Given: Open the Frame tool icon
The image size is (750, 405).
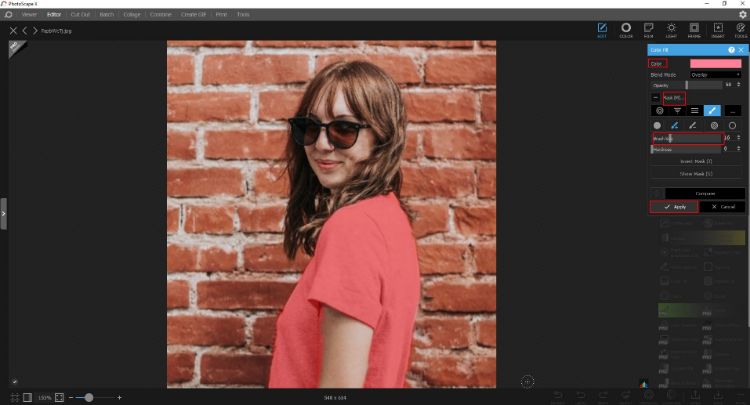Looking at the screenshot, I should point(694,31).
